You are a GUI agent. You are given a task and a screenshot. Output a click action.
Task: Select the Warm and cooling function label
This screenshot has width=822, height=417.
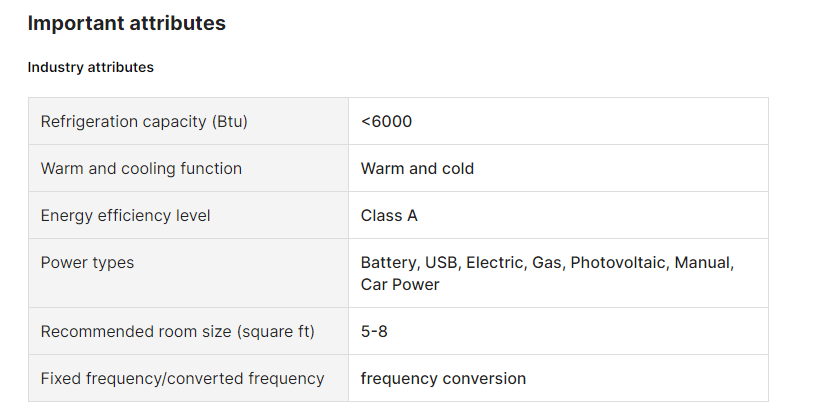point(141,168)
